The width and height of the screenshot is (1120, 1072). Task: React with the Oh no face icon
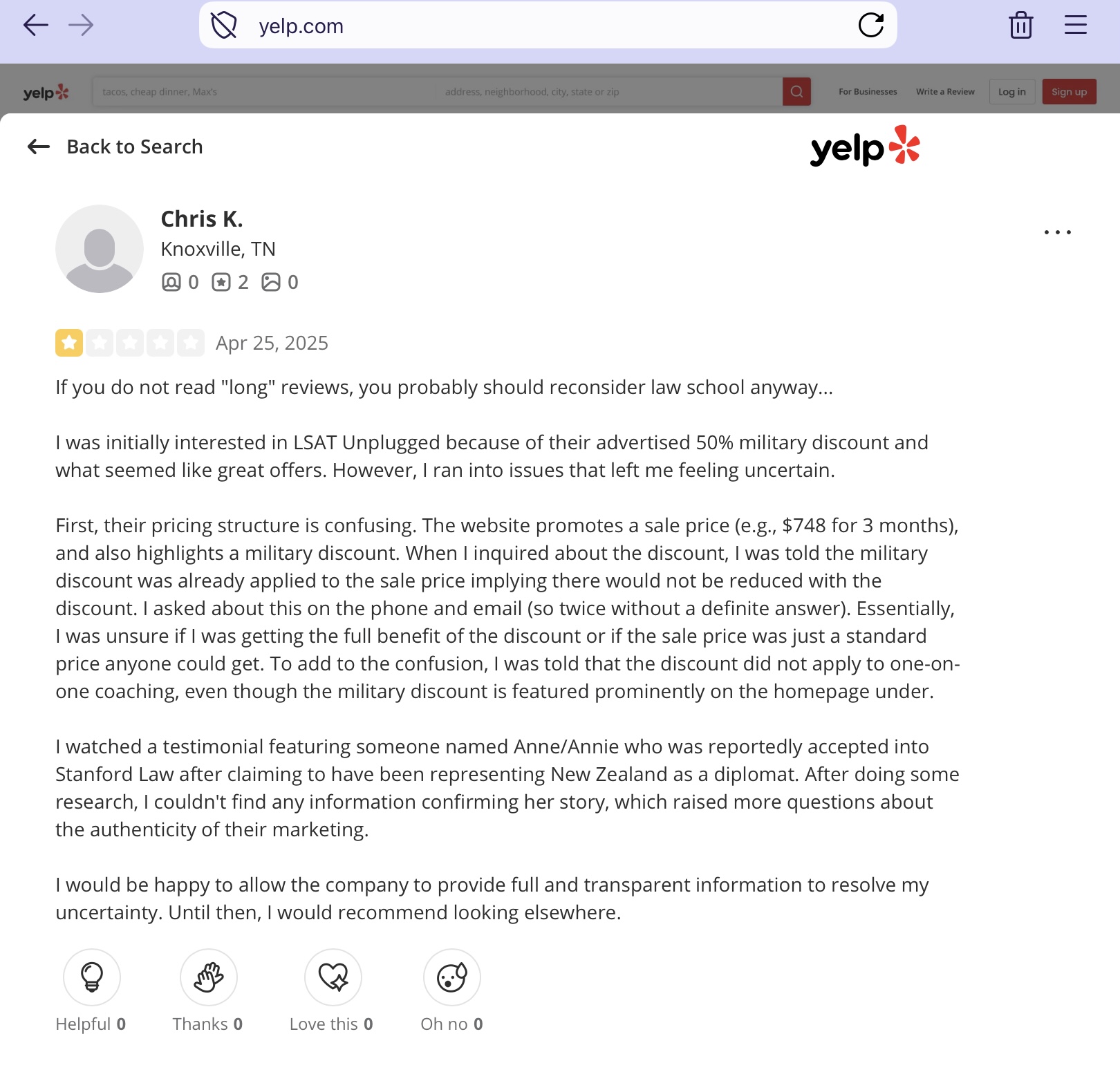point(452,977)
